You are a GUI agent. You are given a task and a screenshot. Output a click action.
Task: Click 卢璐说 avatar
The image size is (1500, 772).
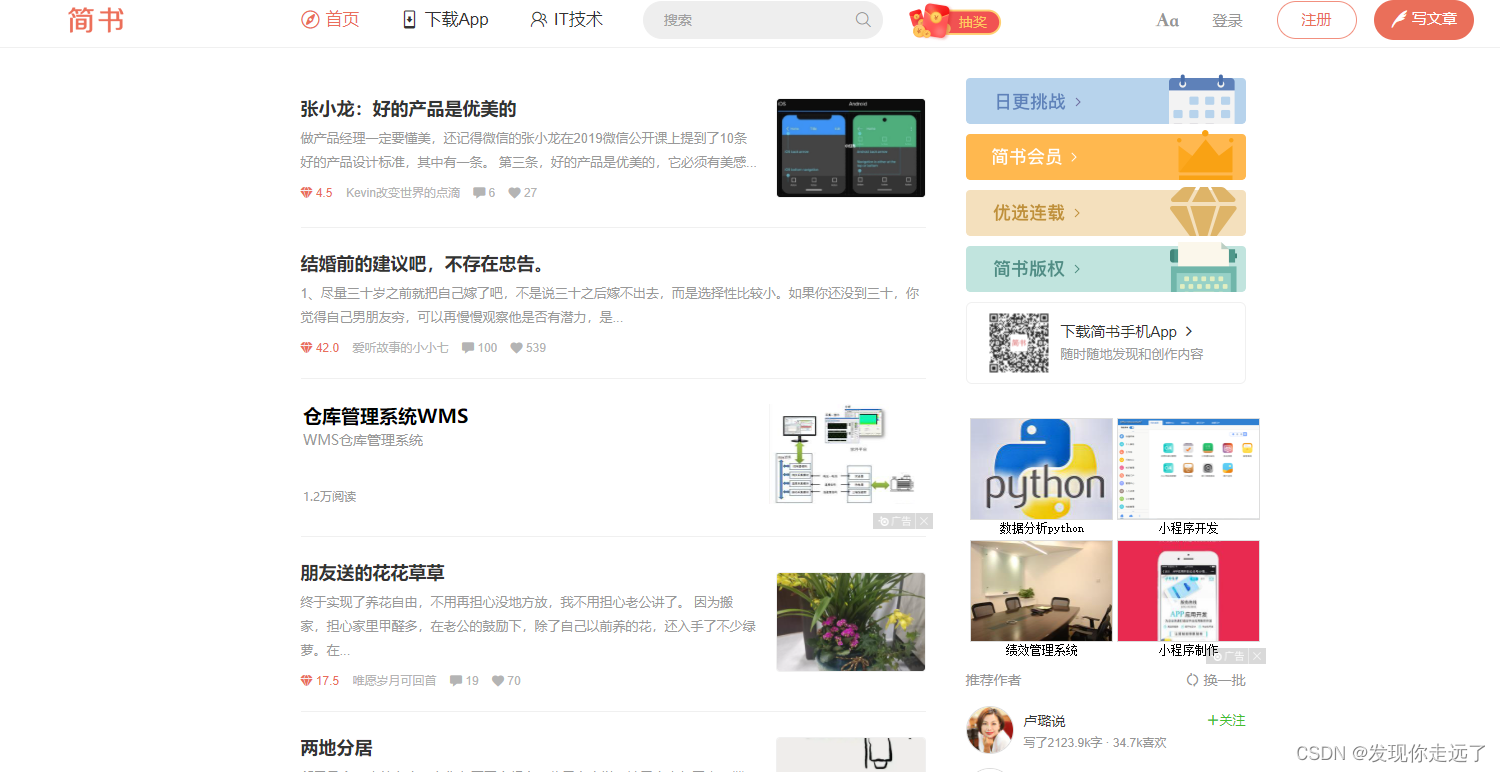coord(989,730)
